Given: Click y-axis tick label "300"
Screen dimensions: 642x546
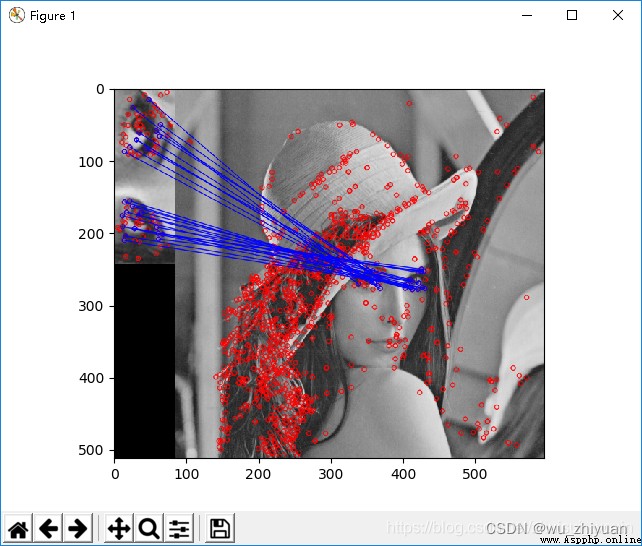Looking at the screenshot, I should 91,306.
